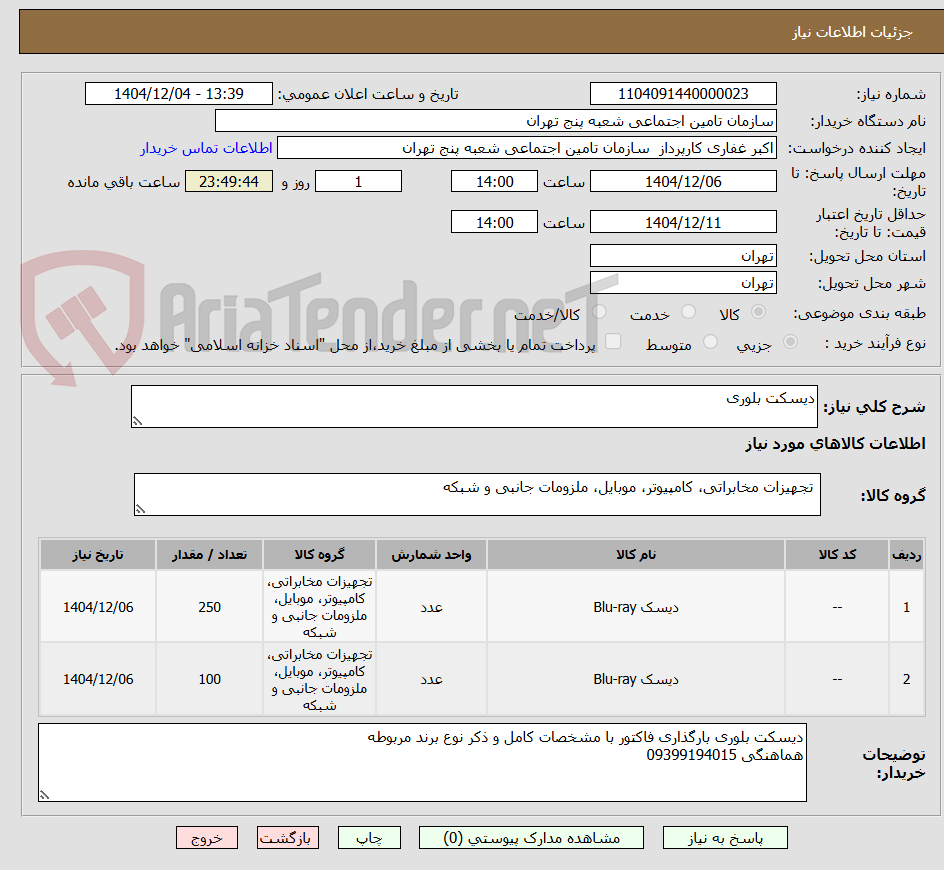Image resolution: width=944 pixels, height=870 pixels.
Task: Click the goods group textarea
Action: (477, 494)
